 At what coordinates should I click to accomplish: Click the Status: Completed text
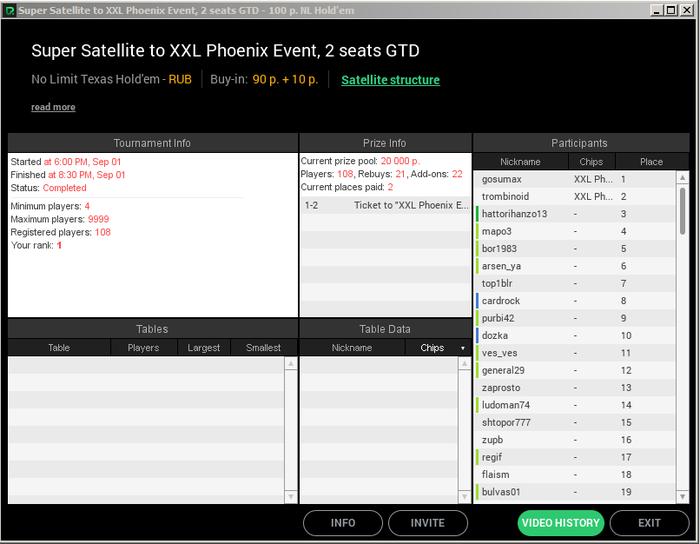click(48, 188)
